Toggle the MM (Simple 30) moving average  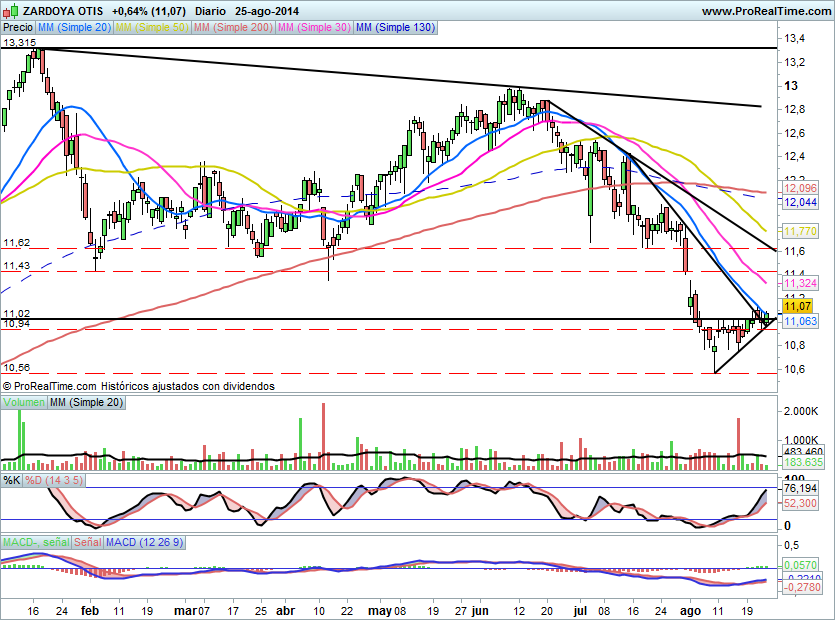(314, 28)
